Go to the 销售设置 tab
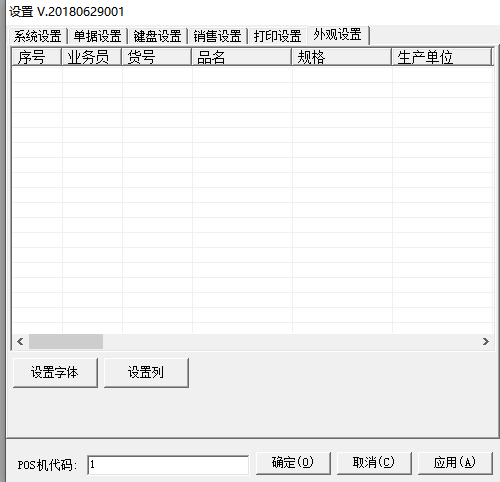500x482 pixels. pyautogui.click(x=217, y=36)
